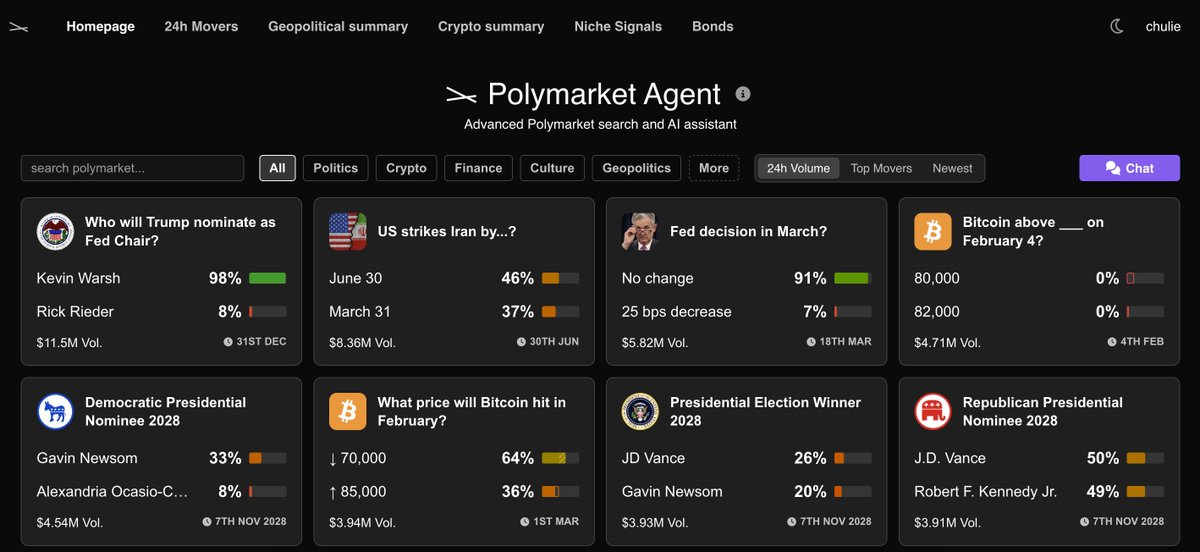Click Bitcoin icon on February price card
Viewport: 1200px width, 552px height.
pos(348,412)
